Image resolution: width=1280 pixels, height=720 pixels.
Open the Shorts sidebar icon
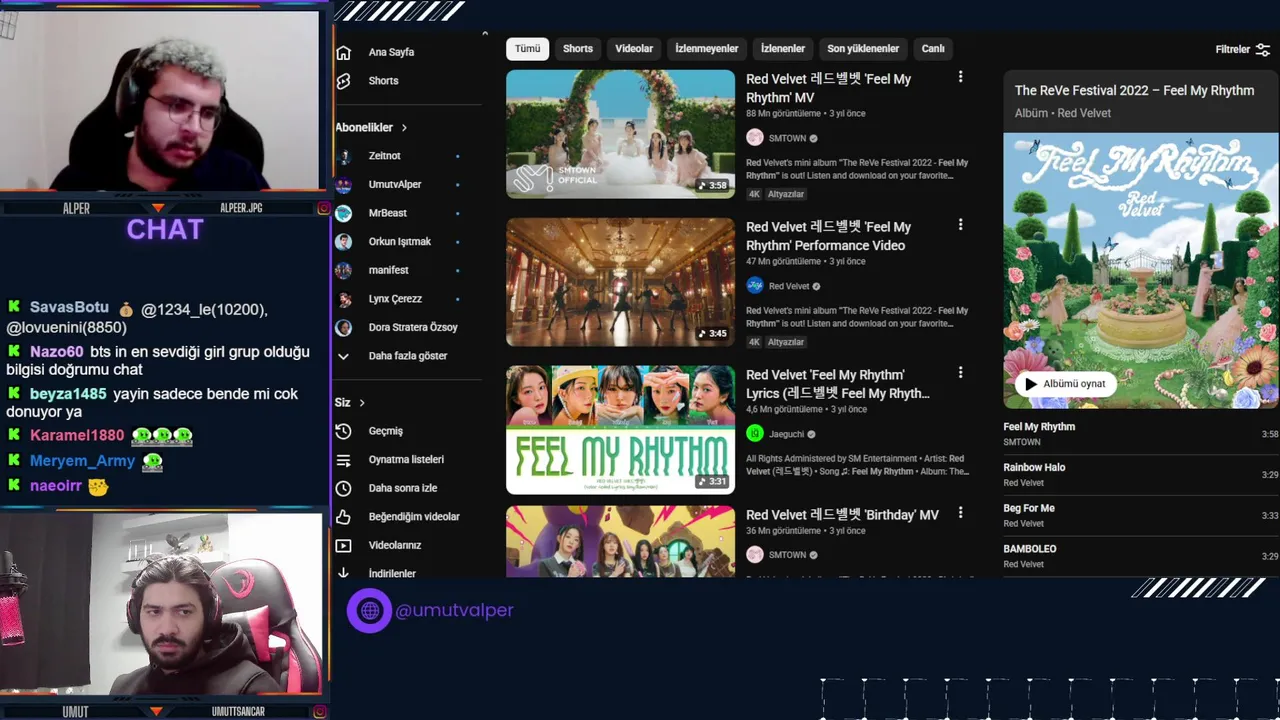[x=343, y=81]
